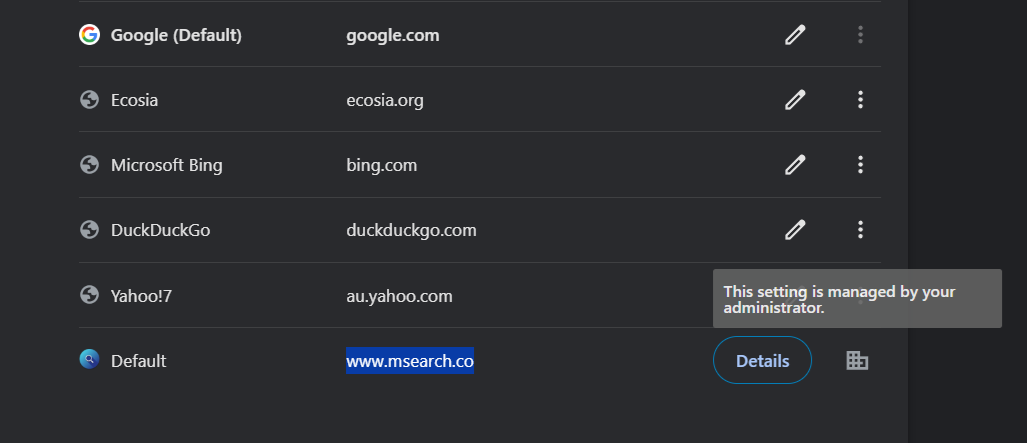Image resolution: width=1027 pixels, height=443 pixels.
Task: Click globe icon beside Ecosia
Action: (89, 100)
